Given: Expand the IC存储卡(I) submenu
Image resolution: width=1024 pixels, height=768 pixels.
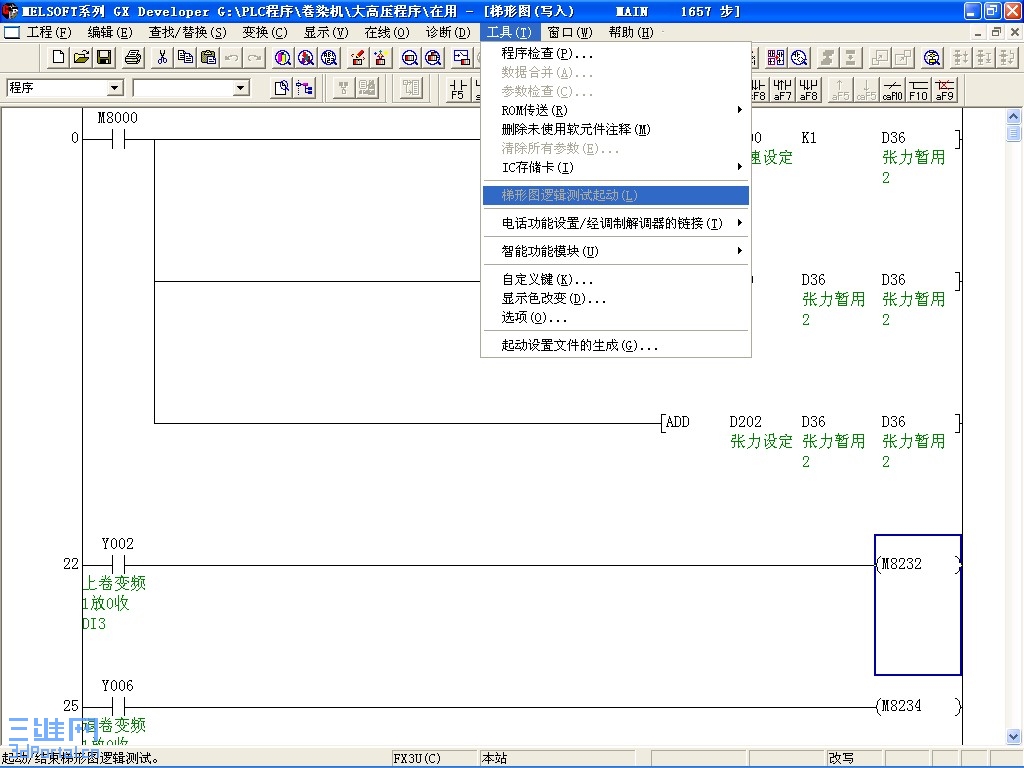Looking at the screenshot, I should [616, 167].
